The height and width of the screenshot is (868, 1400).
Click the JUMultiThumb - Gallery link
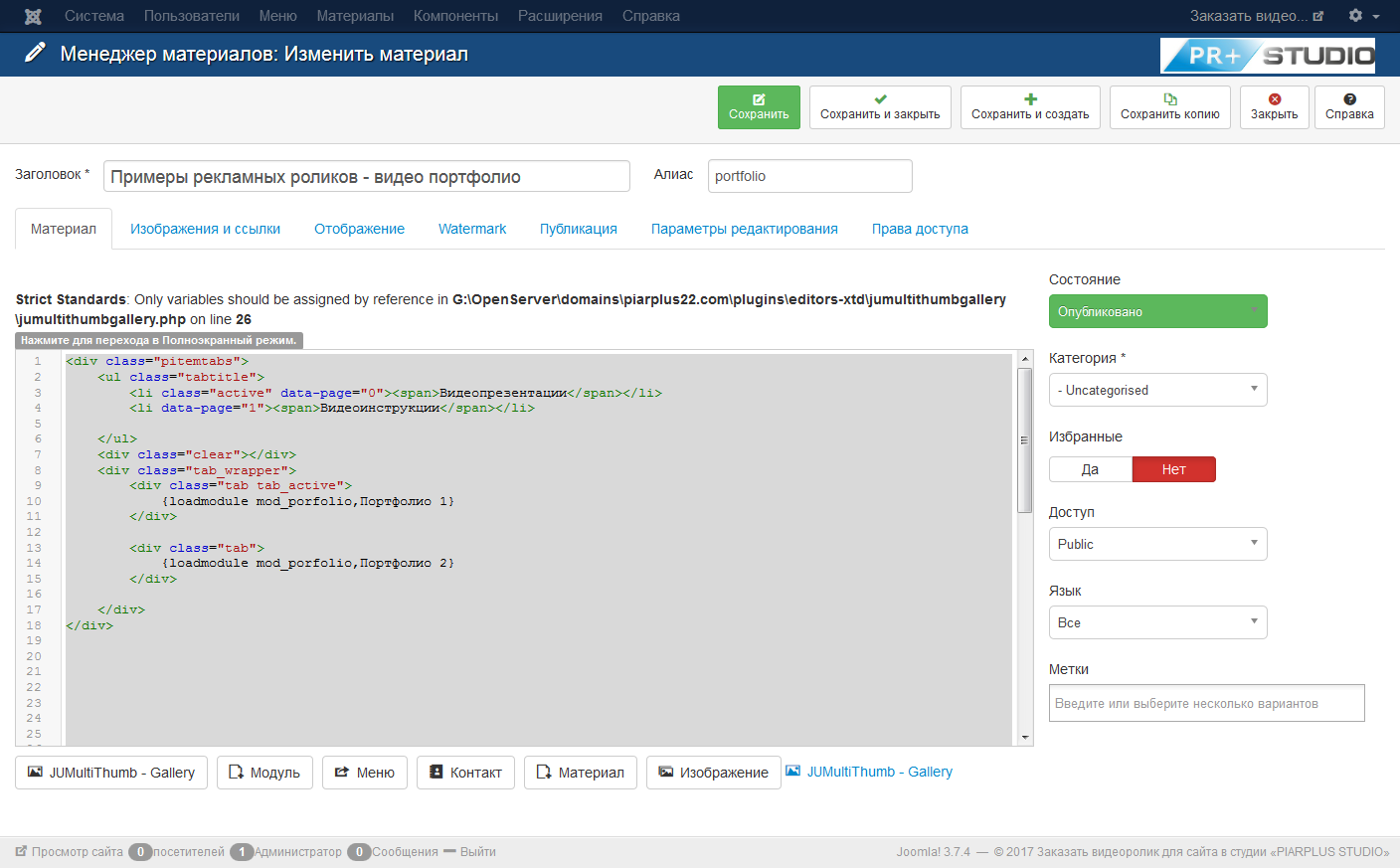tap(879, 772)
